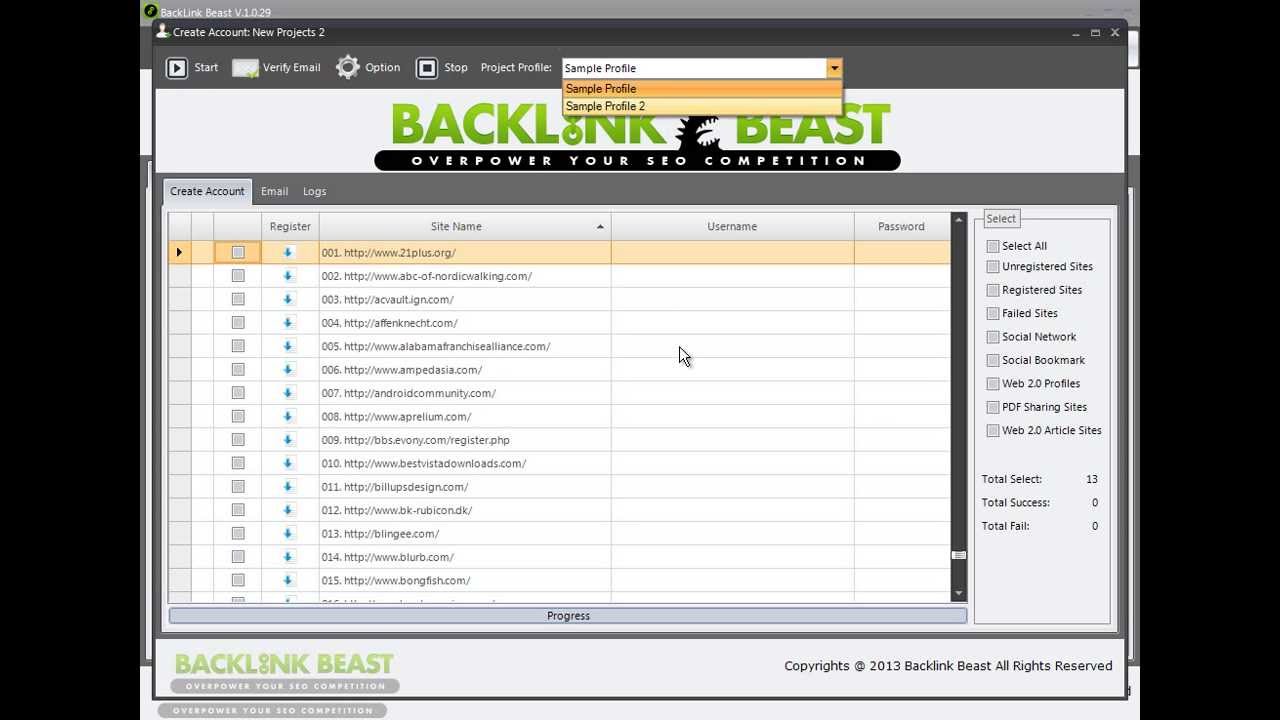
Task: Click the Register column header
Action: point(290,226)
